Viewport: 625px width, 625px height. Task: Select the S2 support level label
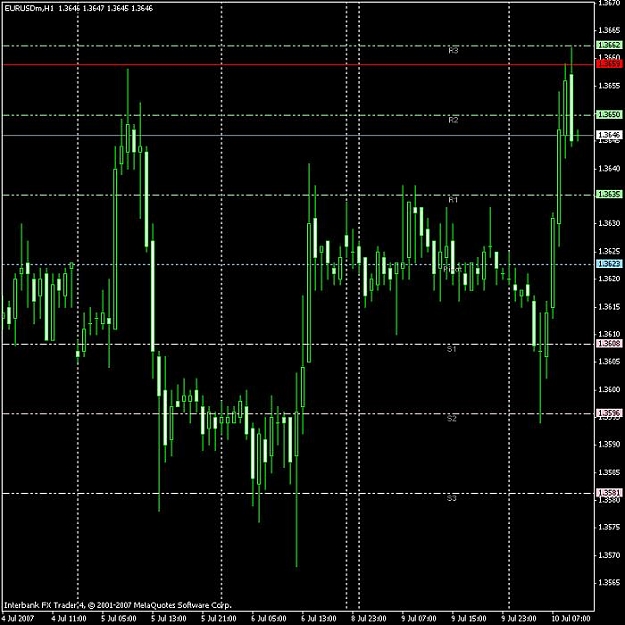[x=452, y=418]
